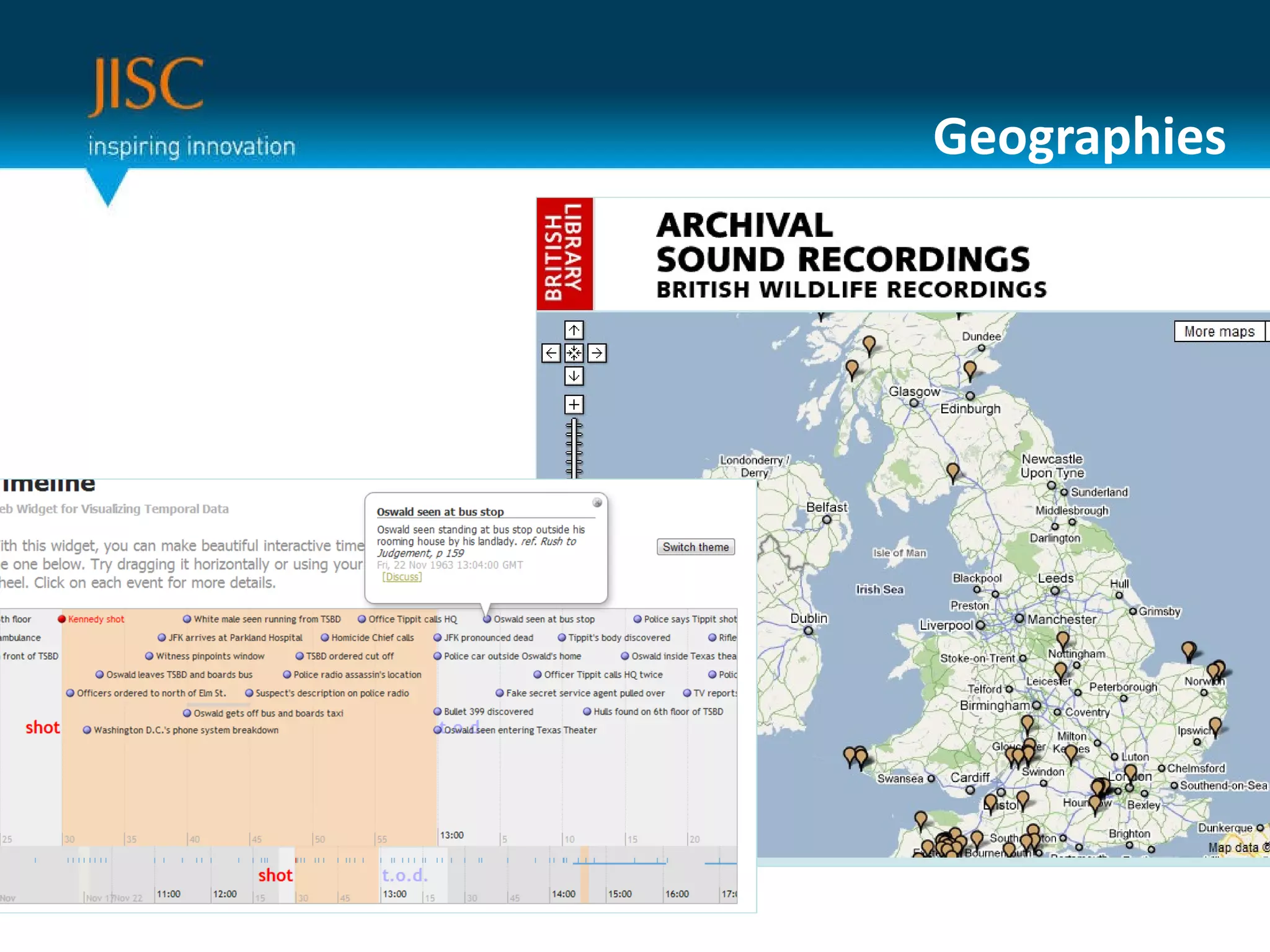The height and width of the screenshot is (952, 1270).
Task: Select Bullet 399 discovered event
Action: click(488, 712)
